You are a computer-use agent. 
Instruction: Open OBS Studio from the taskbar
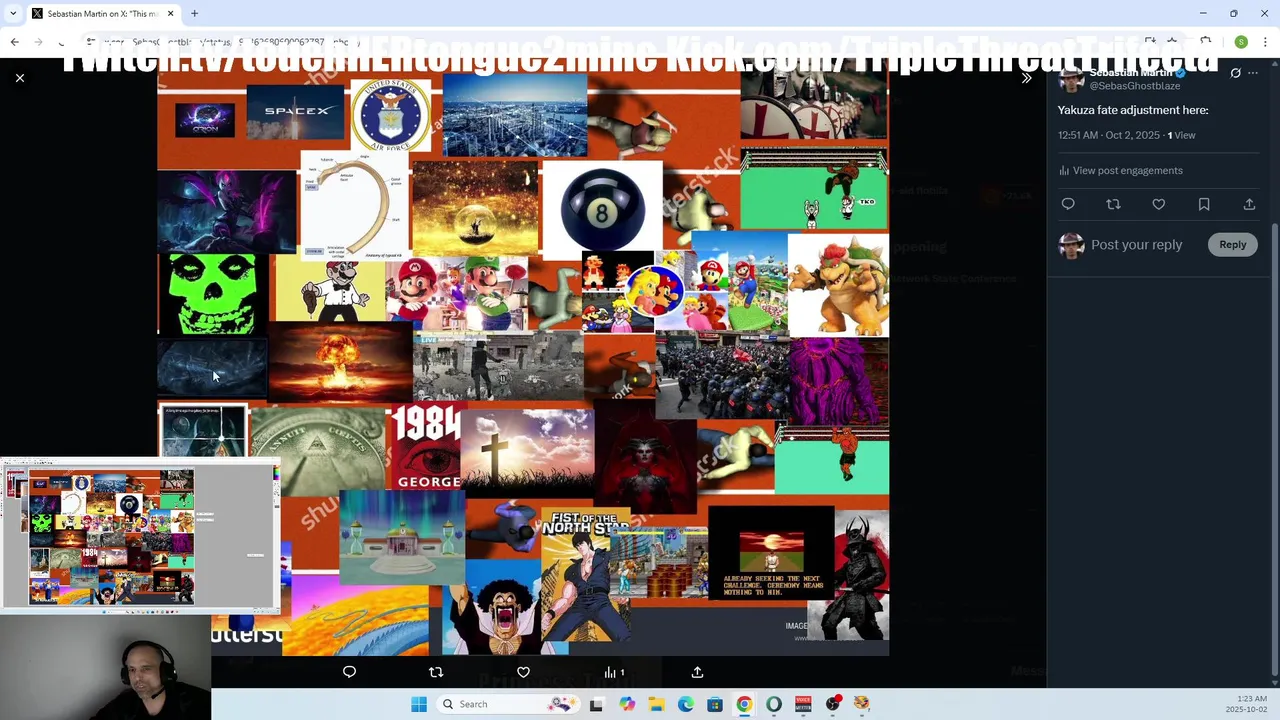833,704
